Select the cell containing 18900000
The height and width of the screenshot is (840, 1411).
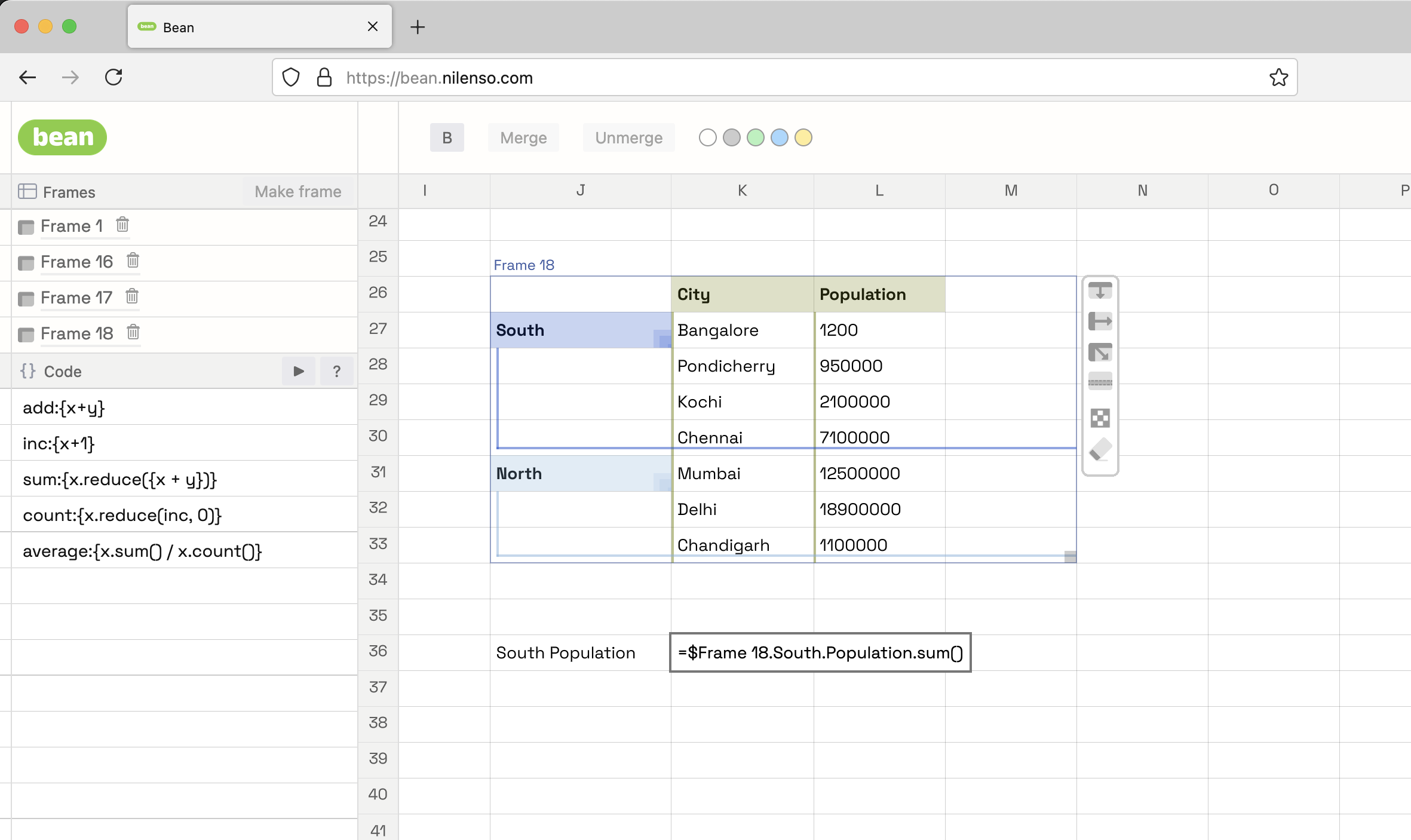(x=879, y=509)
